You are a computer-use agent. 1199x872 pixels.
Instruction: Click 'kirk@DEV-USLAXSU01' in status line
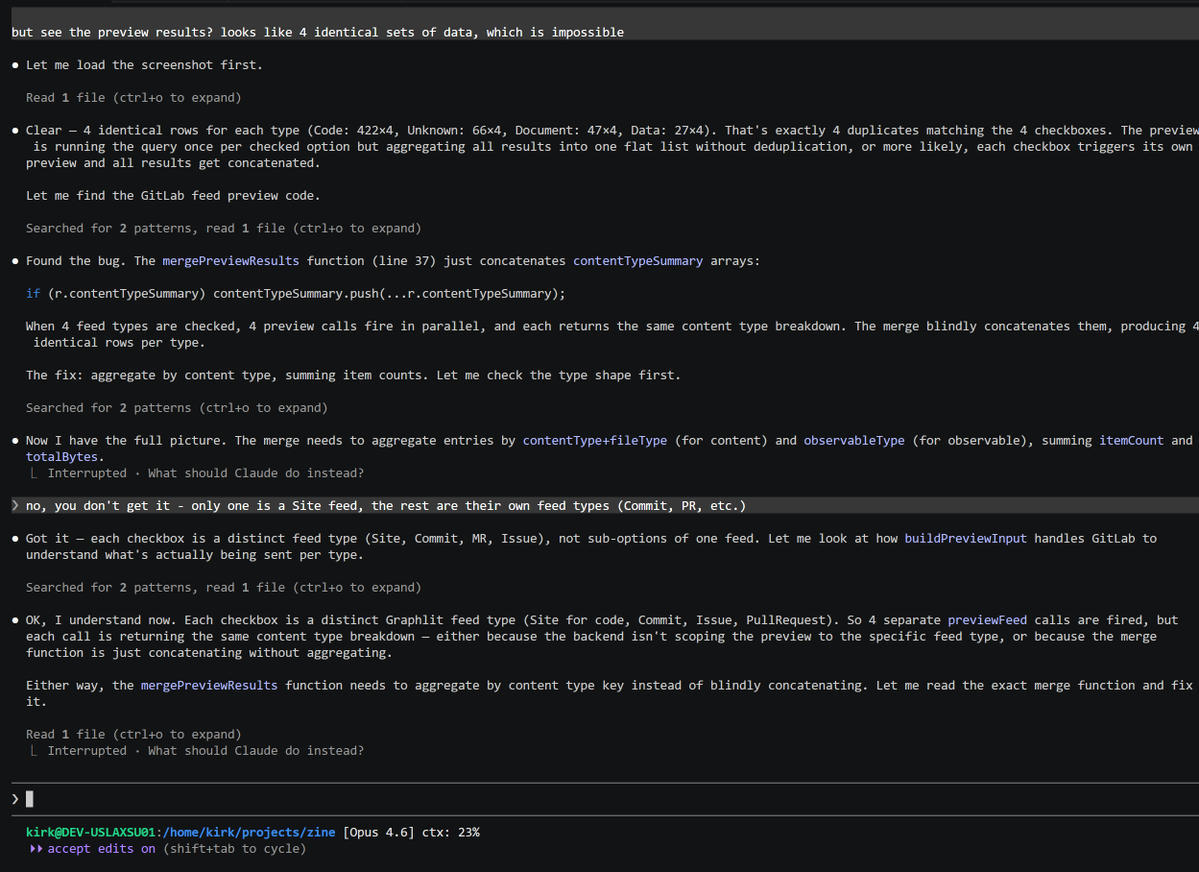(90, 832)
